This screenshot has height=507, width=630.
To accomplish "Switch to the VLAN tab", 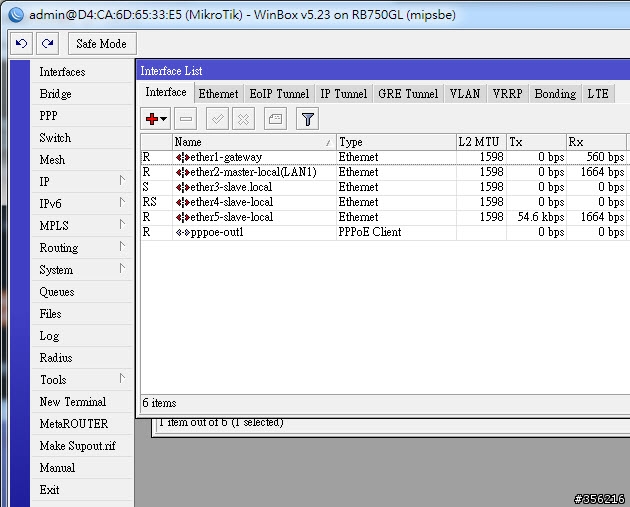I will (465, 94).
